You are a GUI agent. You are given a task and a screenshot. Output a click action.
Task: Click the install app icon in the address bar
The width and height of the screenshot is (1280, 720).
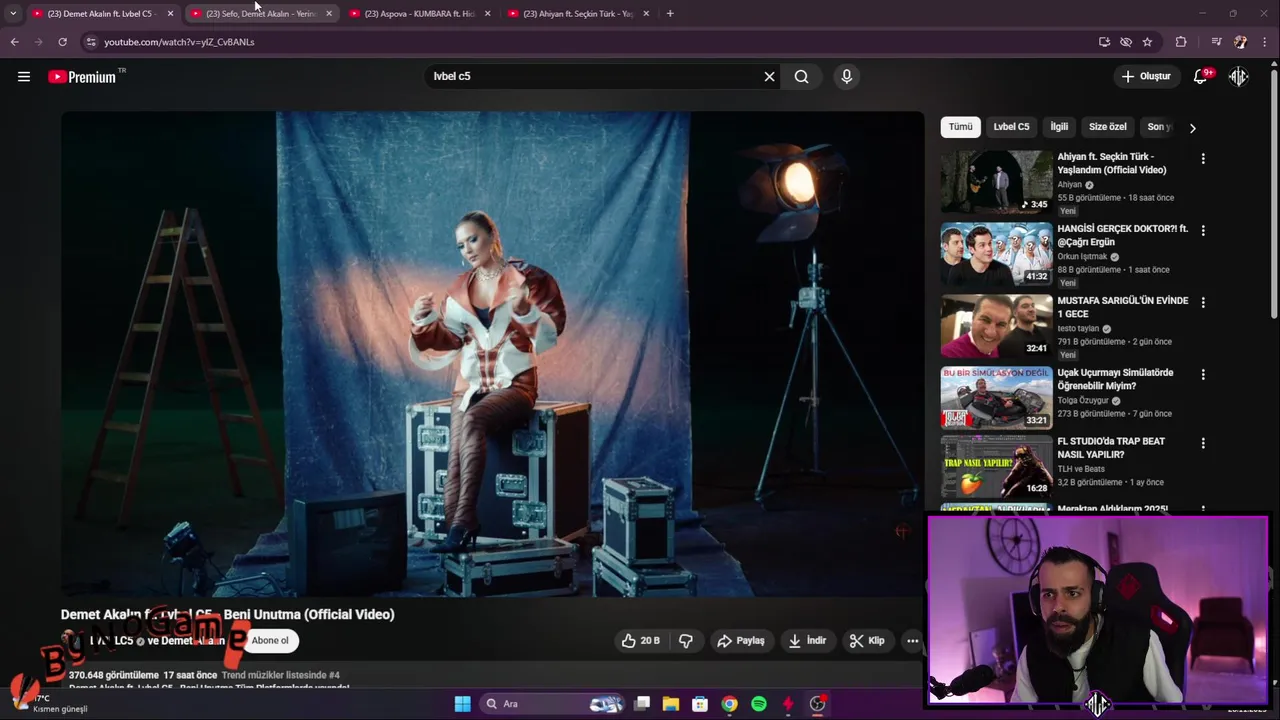(1104, 42)
